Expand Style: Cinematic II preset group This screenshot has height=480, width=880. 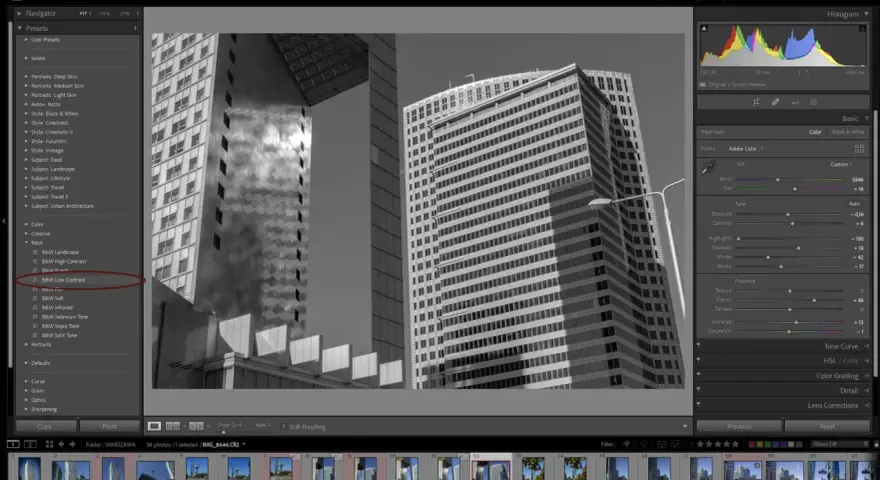tap(26, 132)
